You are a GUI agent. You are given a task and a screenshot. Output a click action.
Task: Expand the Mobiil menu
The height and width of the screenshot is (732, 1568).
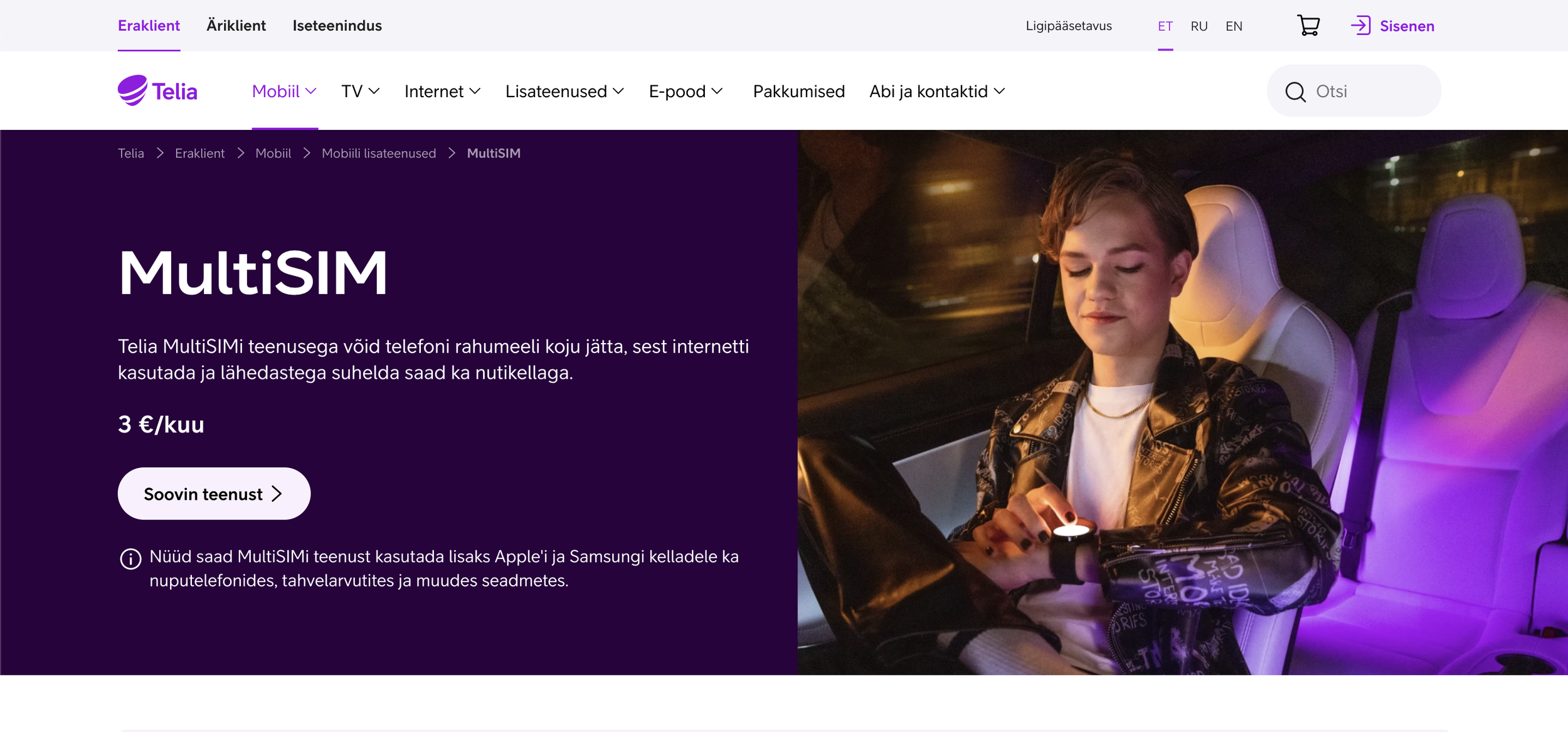pyautogui.click(x=284, y=92)
